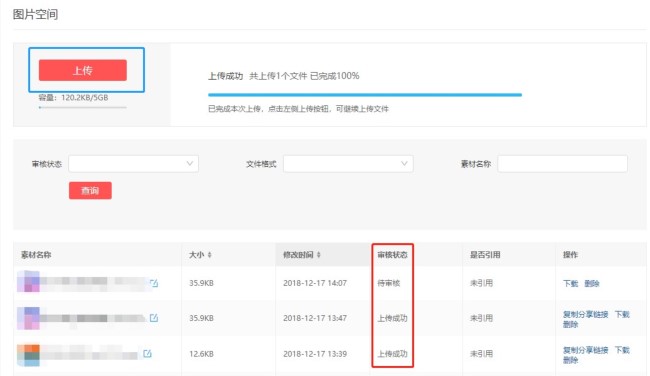Click 下载 for the 14:07 file

(570, 284)
